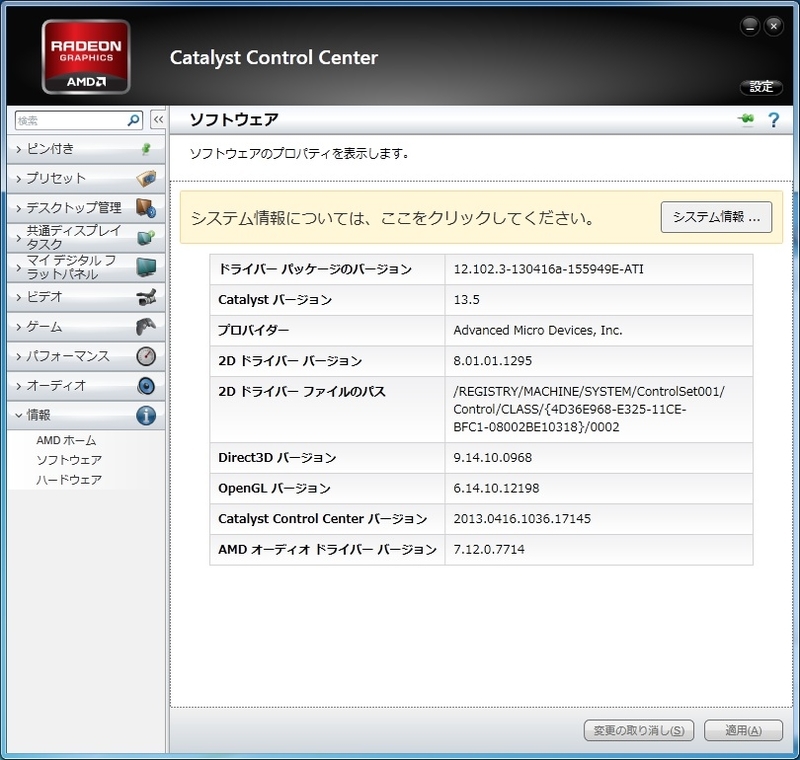Click the ソフトウェアのプロパティを表示します description text

pos(299,154)
